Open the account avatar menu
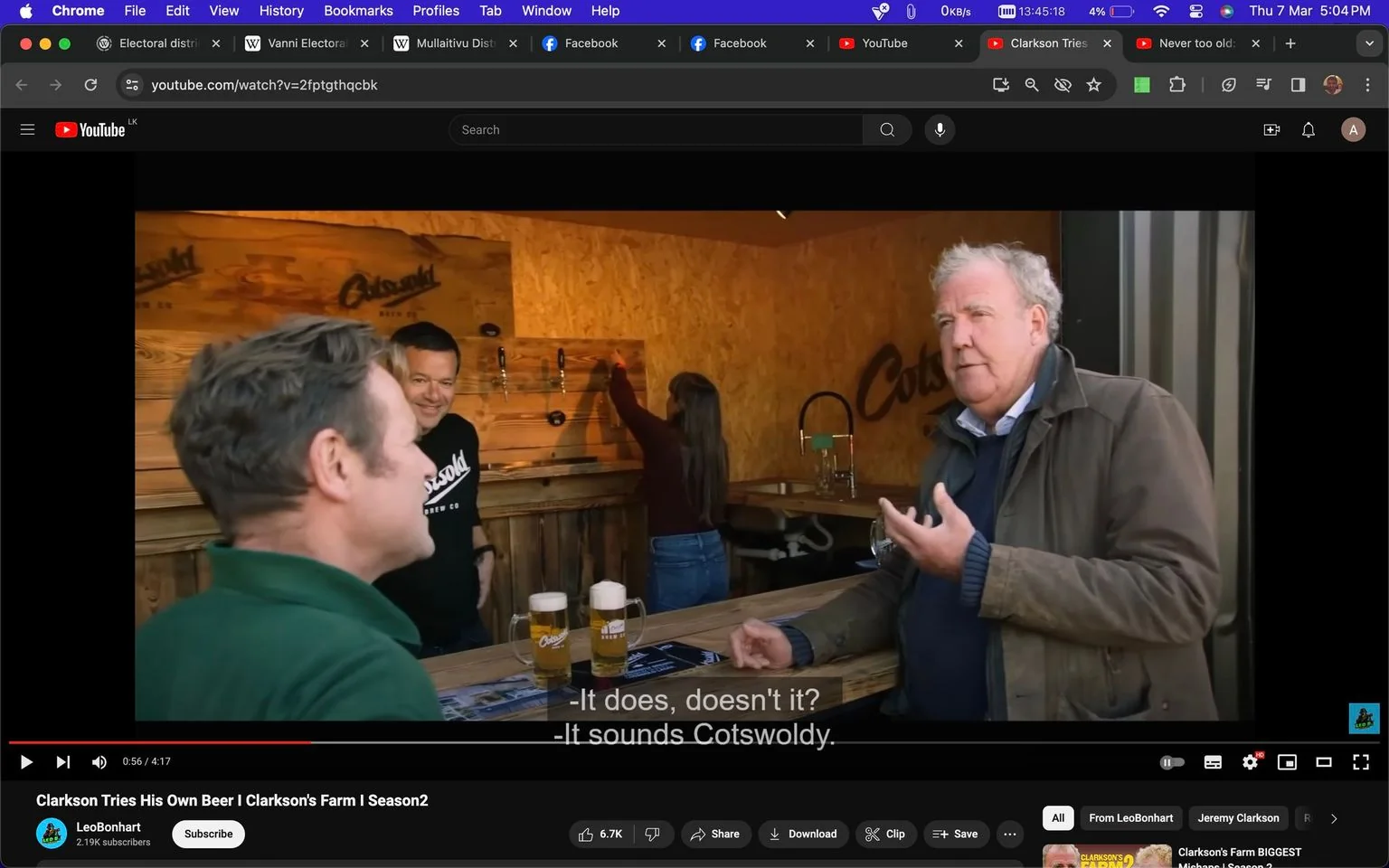Screen dimensions: 1389x868 1353,129
